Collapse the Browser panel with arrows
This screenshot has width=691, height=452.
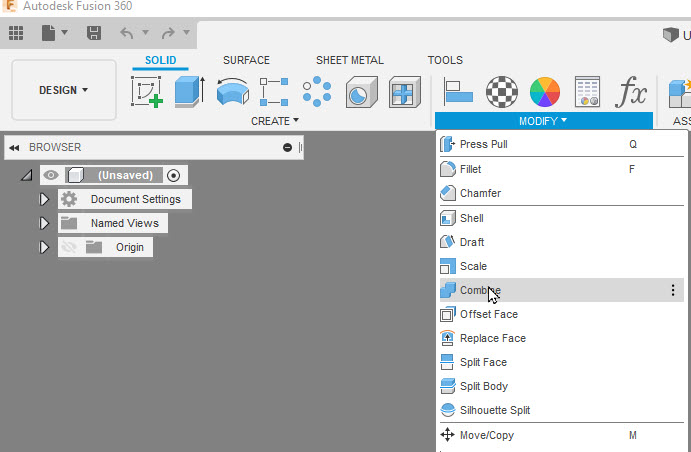tap(14, 148)
